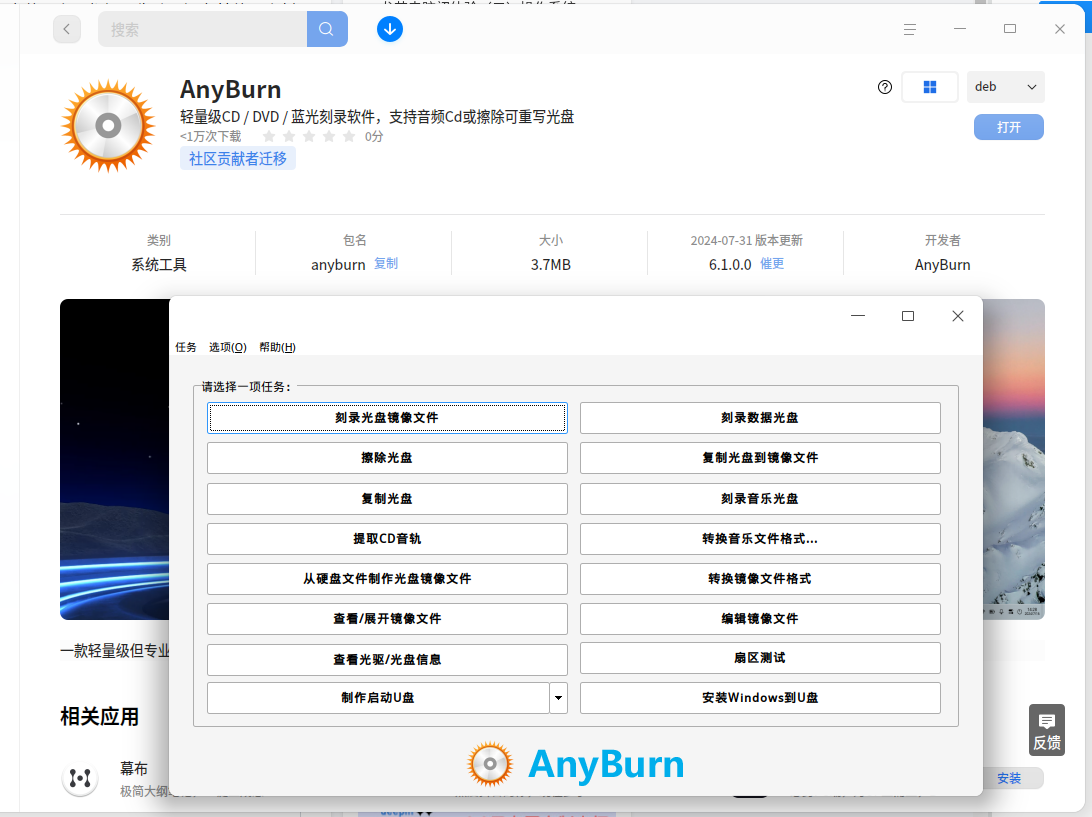Open the 帮助(H) menu in AnyBurn
The width and height of the screenshot is (1092, 817).
pyautogui.click(x=277, y=347)
